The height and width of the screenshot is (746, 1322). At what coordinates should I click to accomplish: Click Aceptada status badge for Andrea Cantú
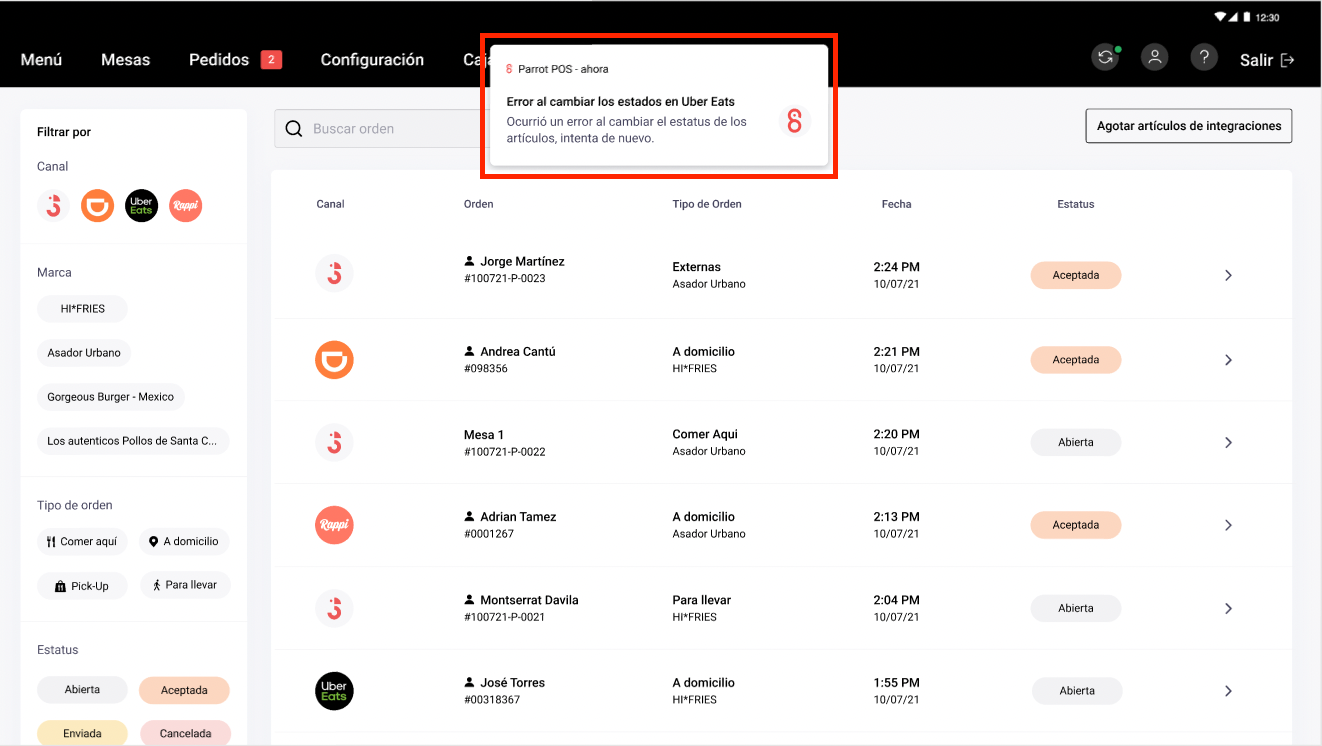click(x=1076, y=360)
